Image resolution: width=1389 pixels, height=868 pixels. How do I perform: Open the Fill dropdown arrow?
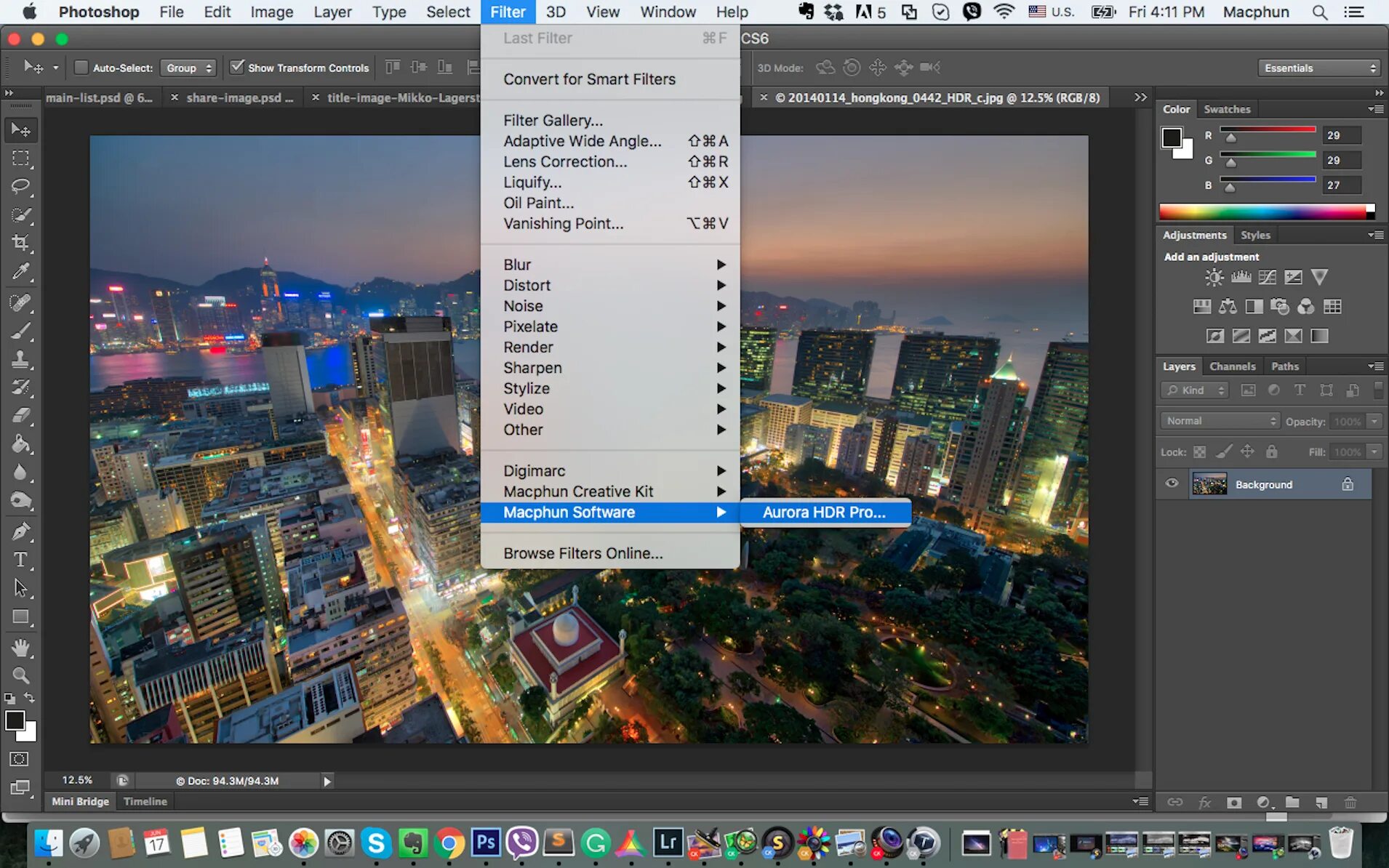point(1374,452)
